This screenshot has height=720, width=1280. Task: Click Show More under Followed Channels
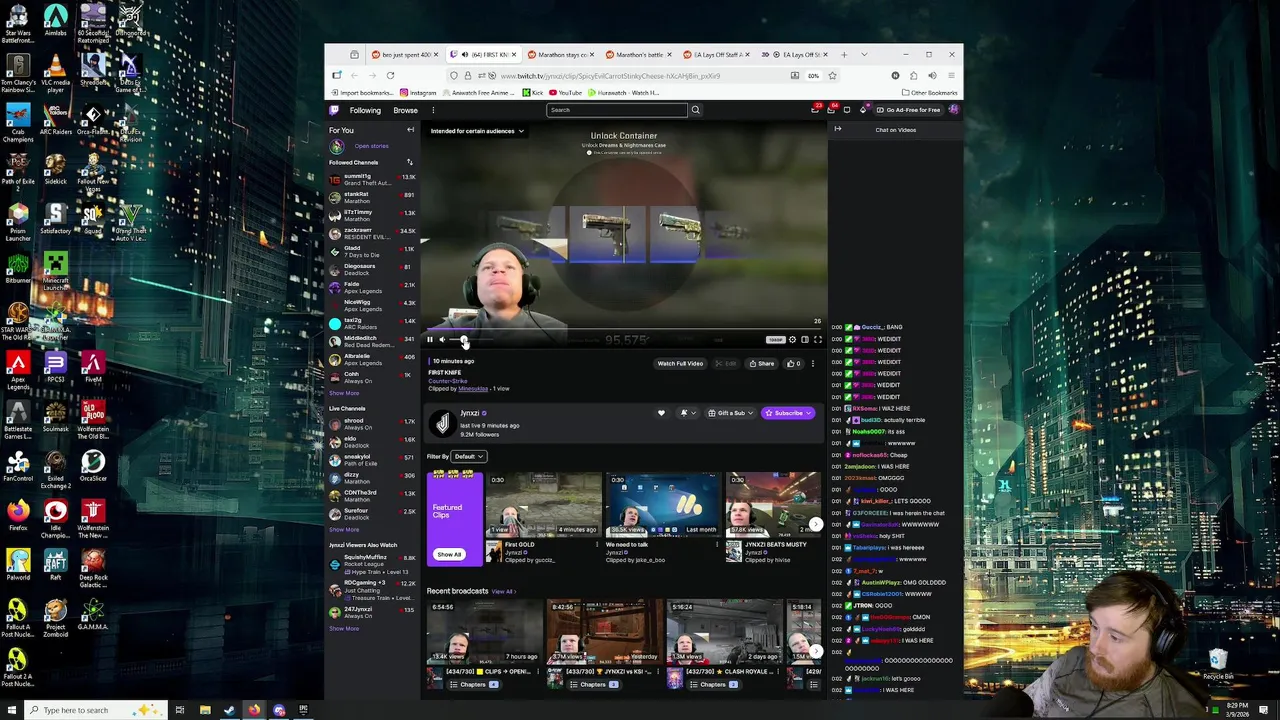pyautogui.click(x=344, y=393)
